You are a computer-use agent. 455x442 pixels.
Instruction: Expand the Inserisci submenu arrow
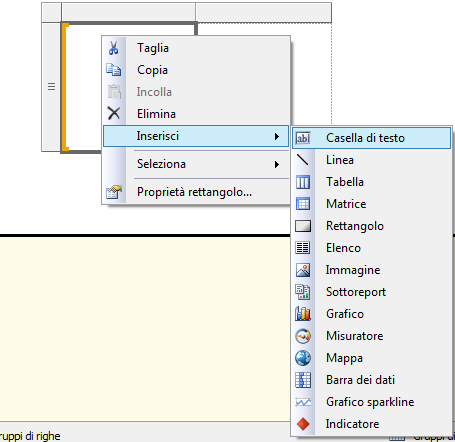276,136
